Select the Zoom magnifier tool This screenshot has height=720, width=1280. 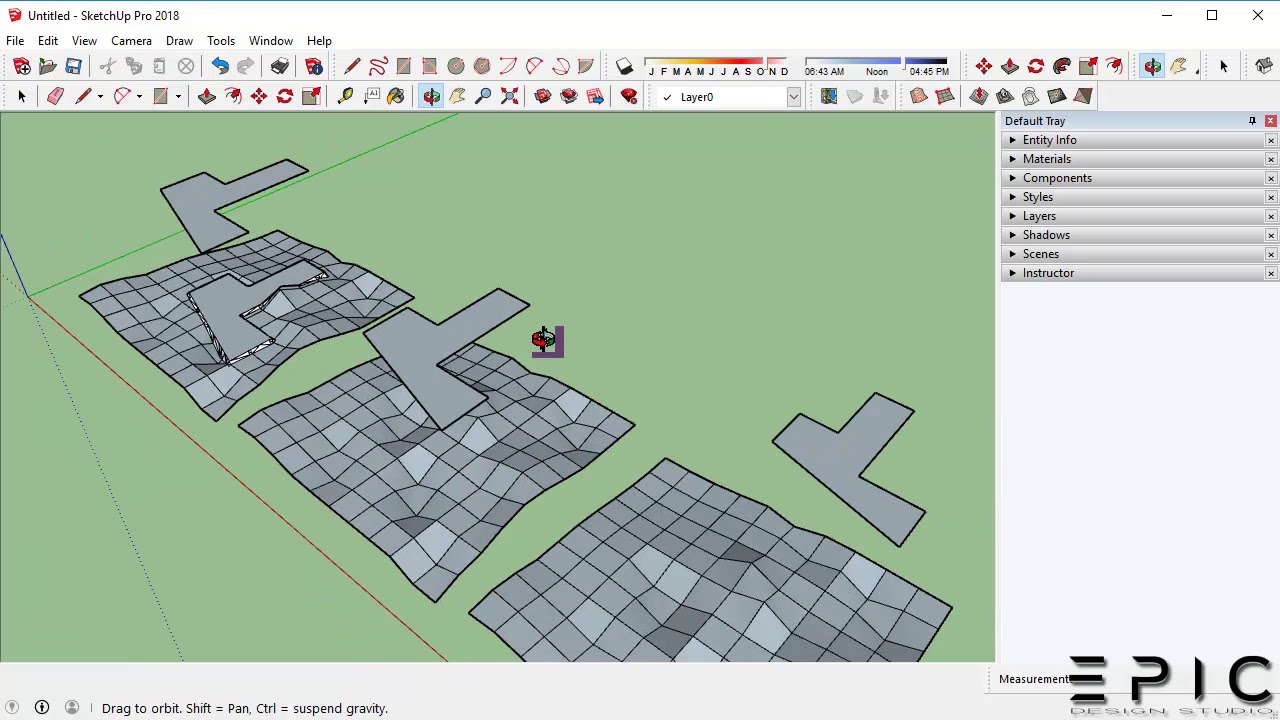483,96
